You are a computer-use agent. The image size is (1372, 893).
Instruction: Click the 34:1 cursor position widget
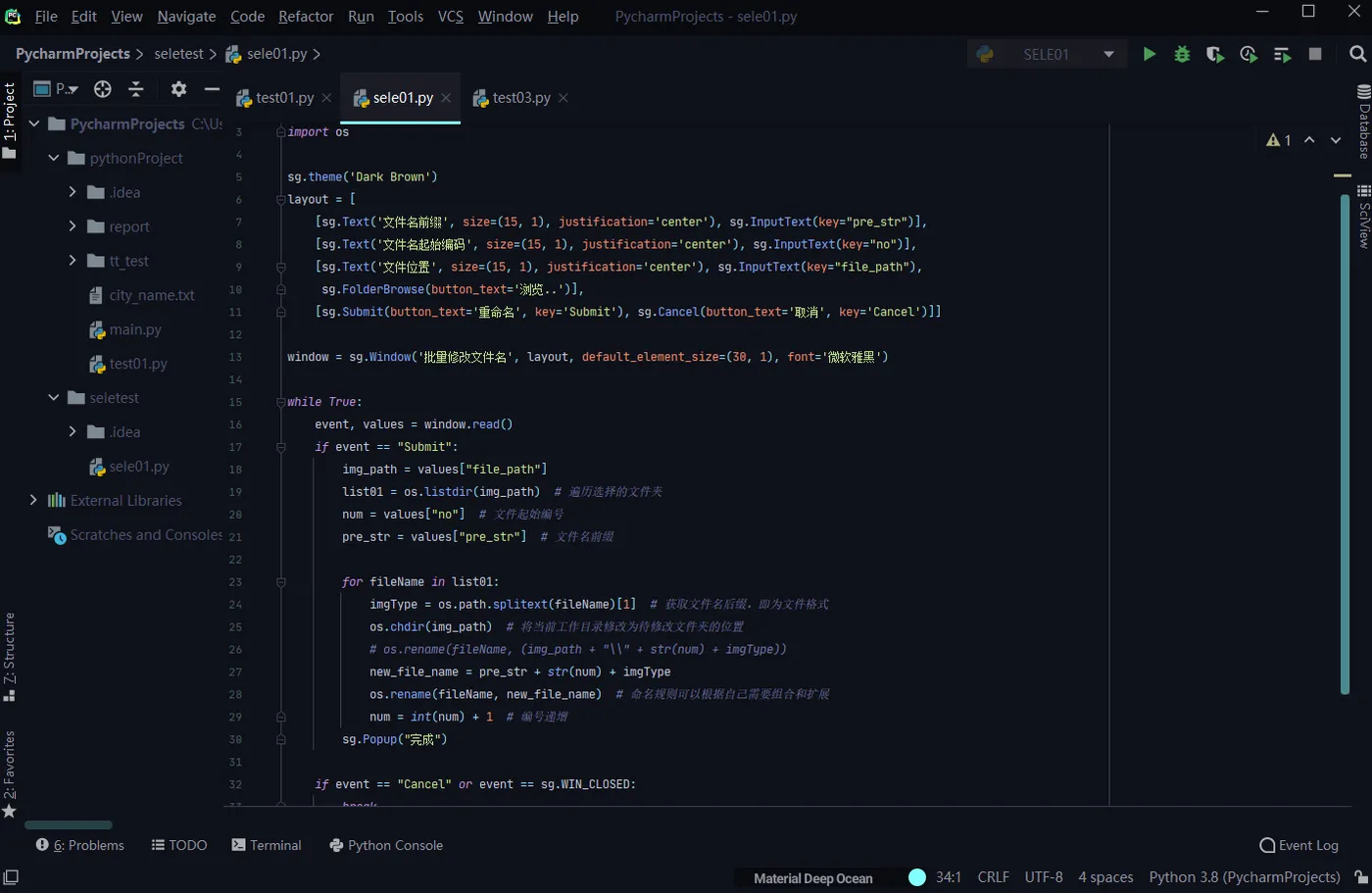coord(949,877)
